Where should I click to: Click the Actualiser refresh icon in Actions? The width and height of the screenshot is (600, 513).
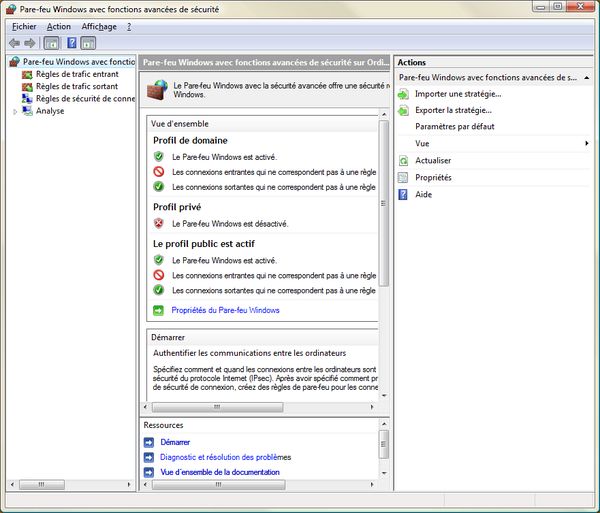point(402,160)
